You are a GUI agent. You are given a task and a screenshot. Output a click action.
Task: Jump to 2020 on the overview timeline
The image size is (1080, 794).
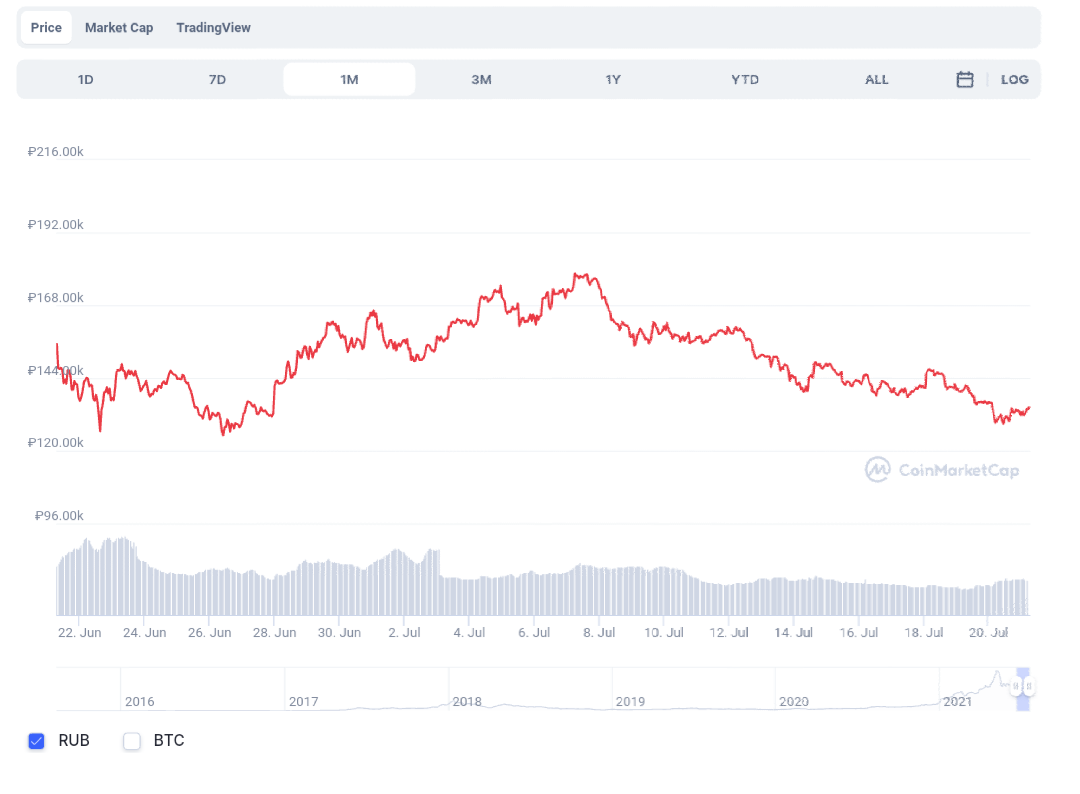coord(793,701)
